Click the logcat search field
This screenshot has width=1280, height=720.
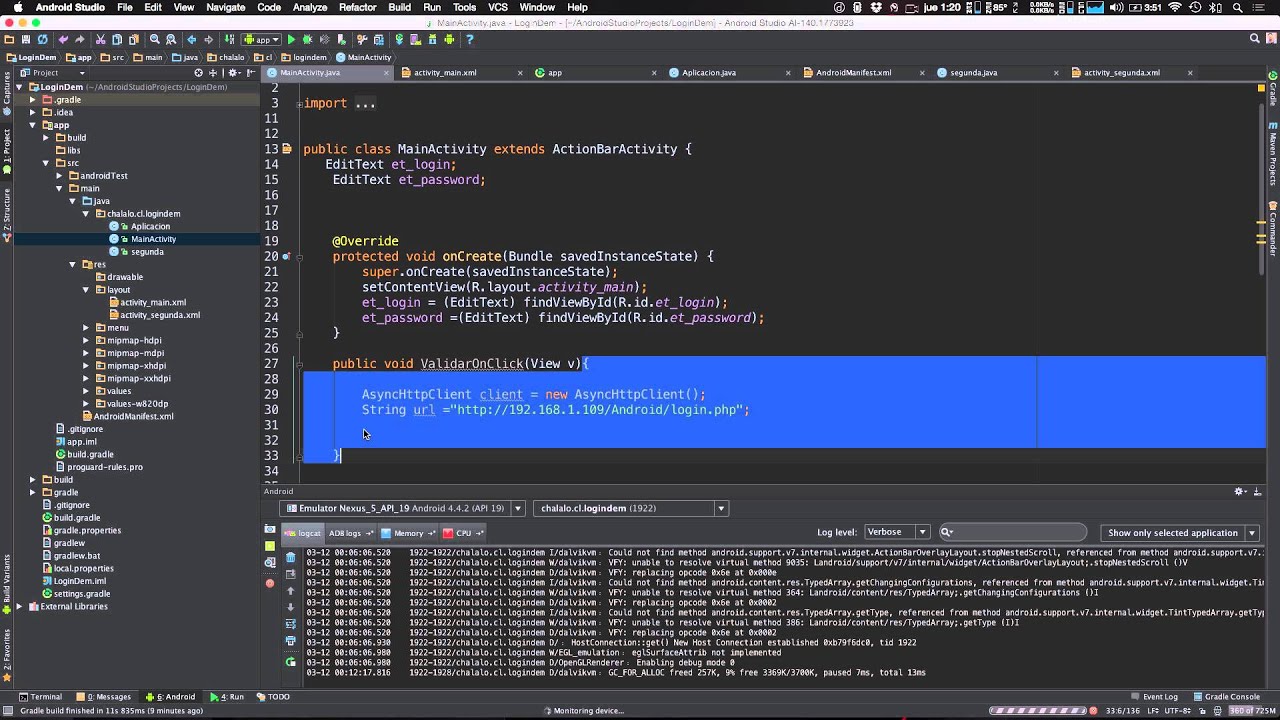[x=1013, y=532]
